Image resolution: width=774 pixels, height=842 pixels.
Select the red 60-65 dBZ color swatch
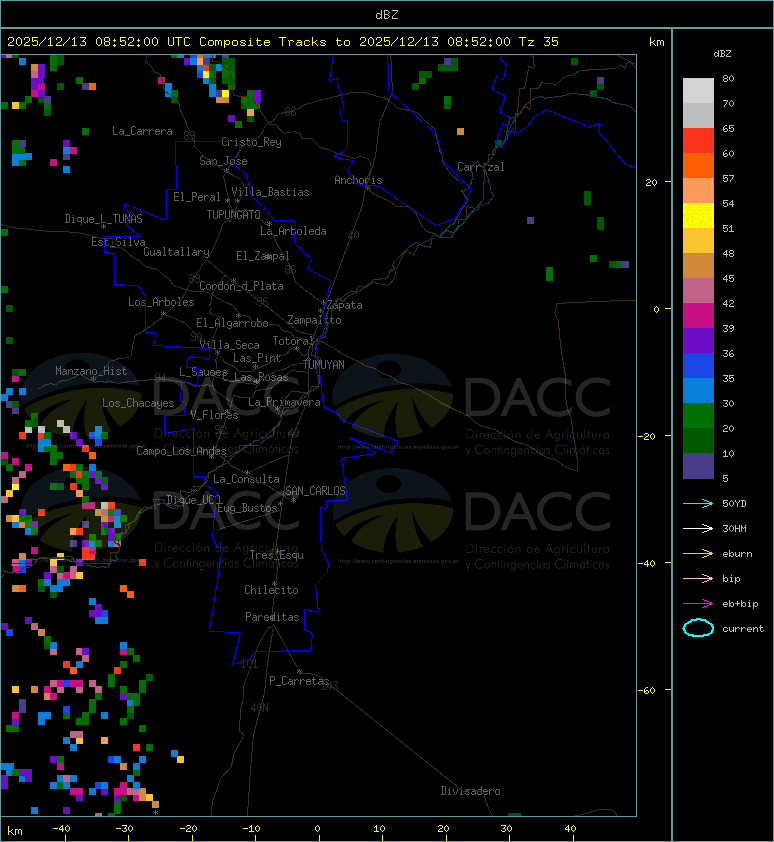pos(698,141)
